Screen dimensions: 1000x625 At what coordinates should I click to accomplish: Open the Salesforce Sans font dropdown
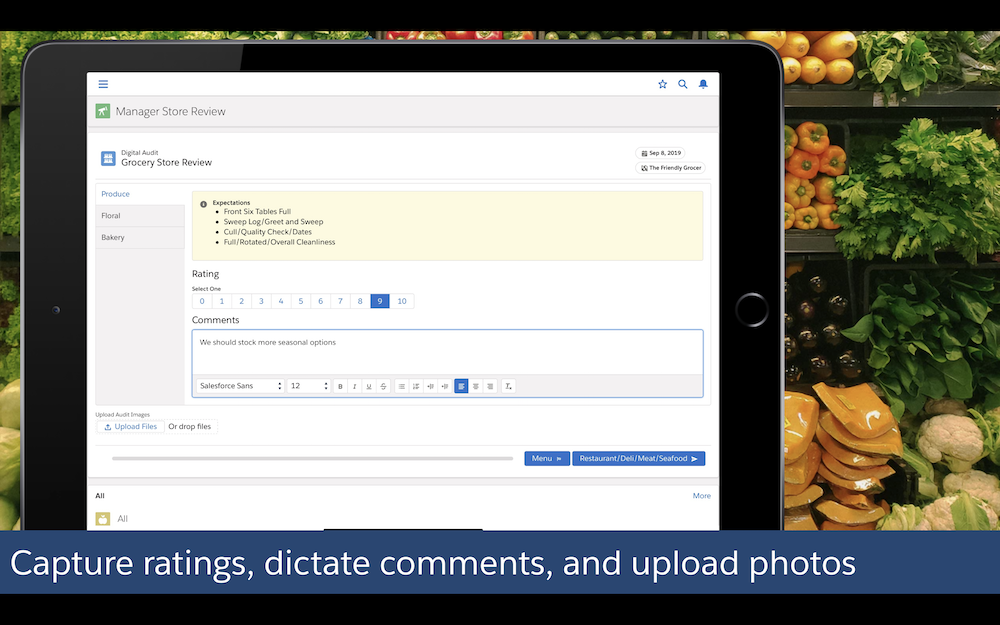[x=239, y=386]
